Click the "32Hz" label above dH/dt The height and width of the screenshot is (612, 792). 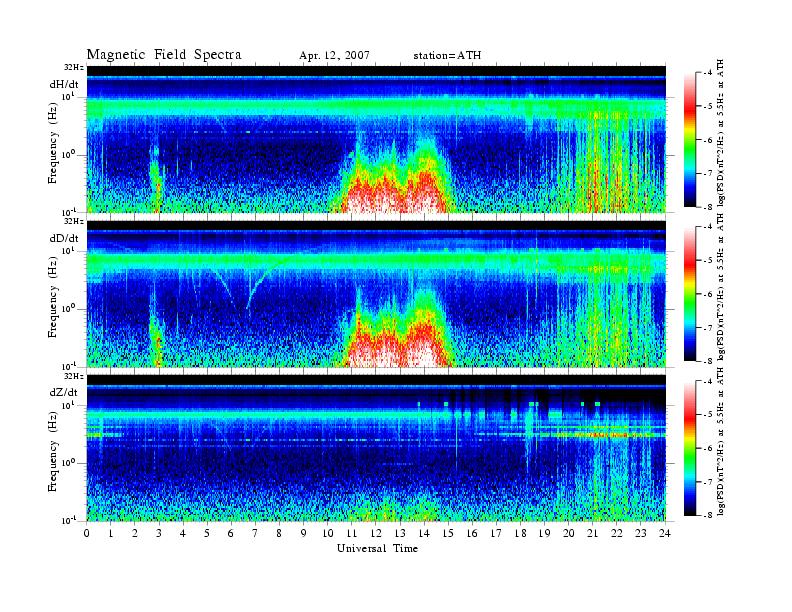[74, 67]
